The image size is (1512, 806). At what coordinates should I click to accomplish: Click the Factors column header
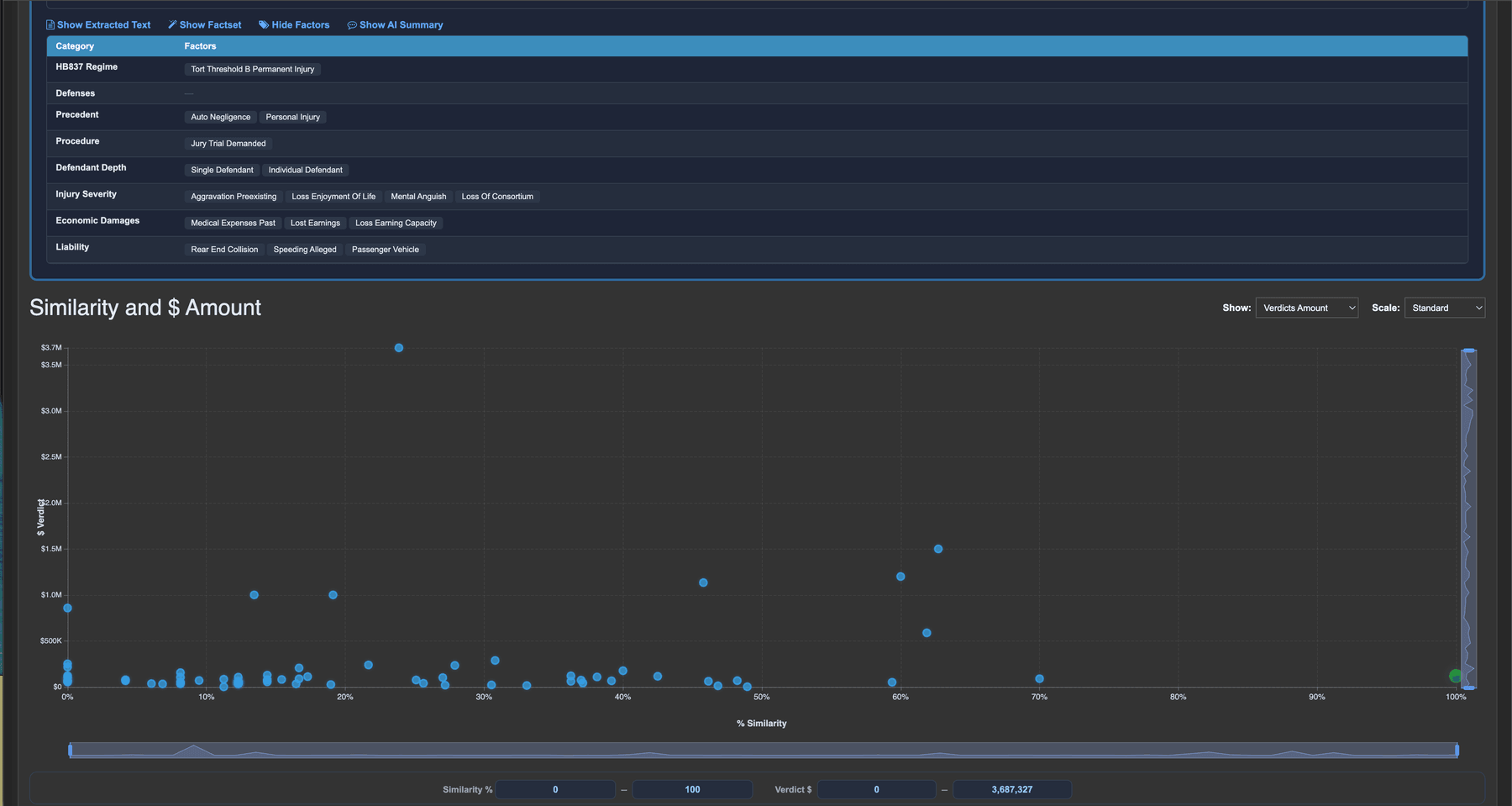(200, 46)
